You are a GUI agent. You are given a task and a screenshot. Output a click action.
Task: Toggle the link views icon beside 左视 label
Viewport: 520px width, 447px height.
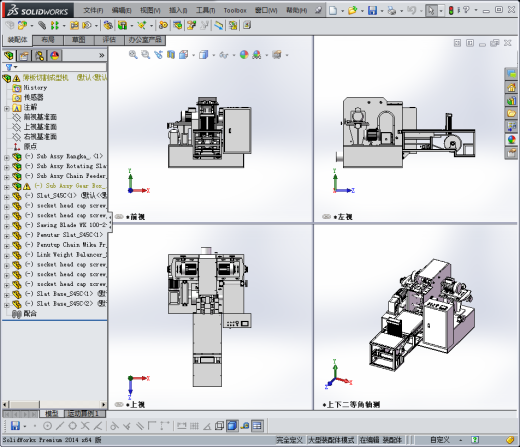point(327,217)
